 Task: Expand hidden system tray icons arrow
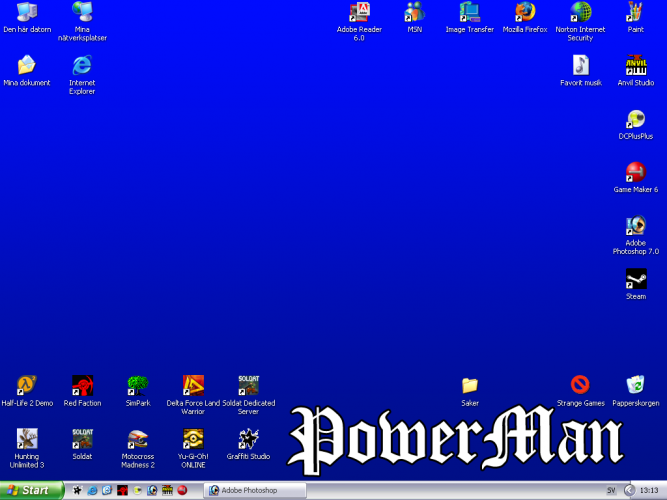click(628, 490)
